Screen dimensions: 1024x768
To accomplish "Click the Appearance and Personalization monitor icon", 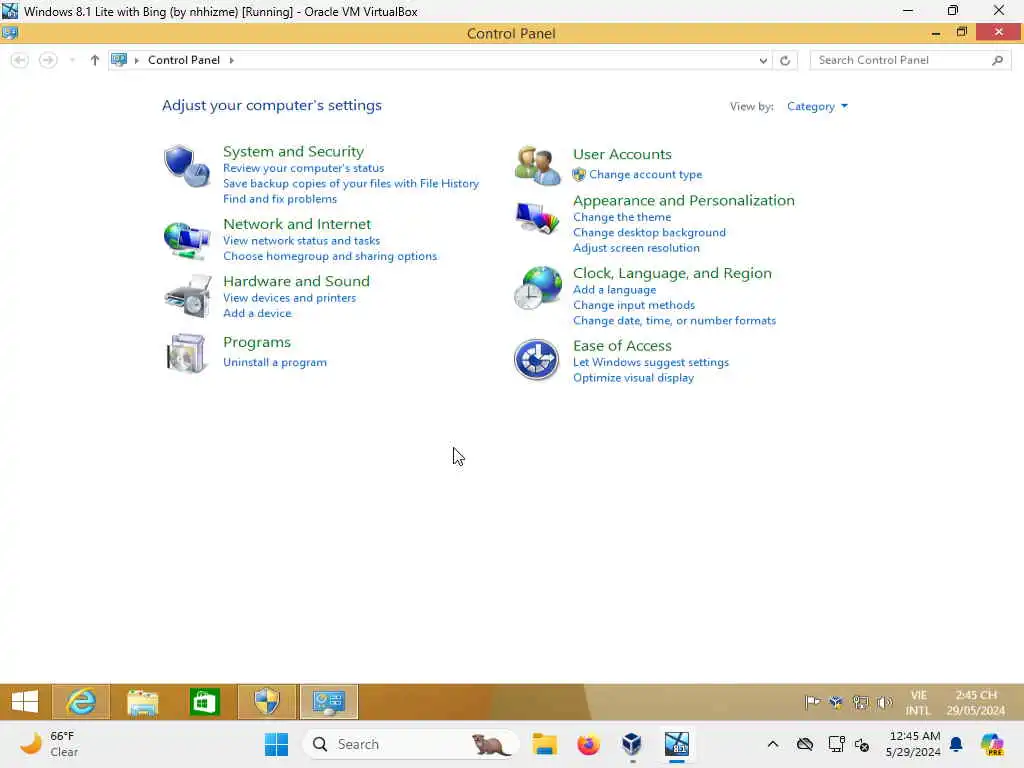I will (x=537, y=218).
